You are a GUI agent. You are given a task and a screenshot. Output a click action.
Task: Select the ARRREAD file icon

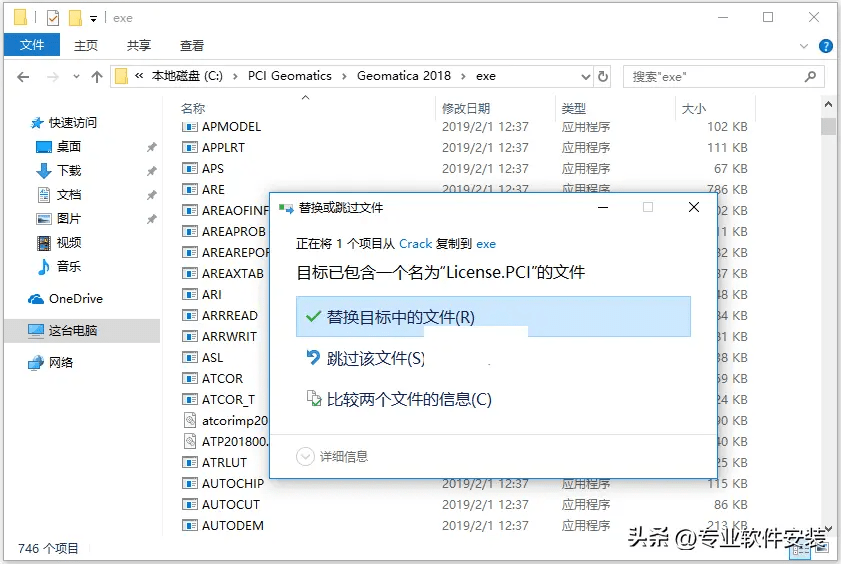189,315
